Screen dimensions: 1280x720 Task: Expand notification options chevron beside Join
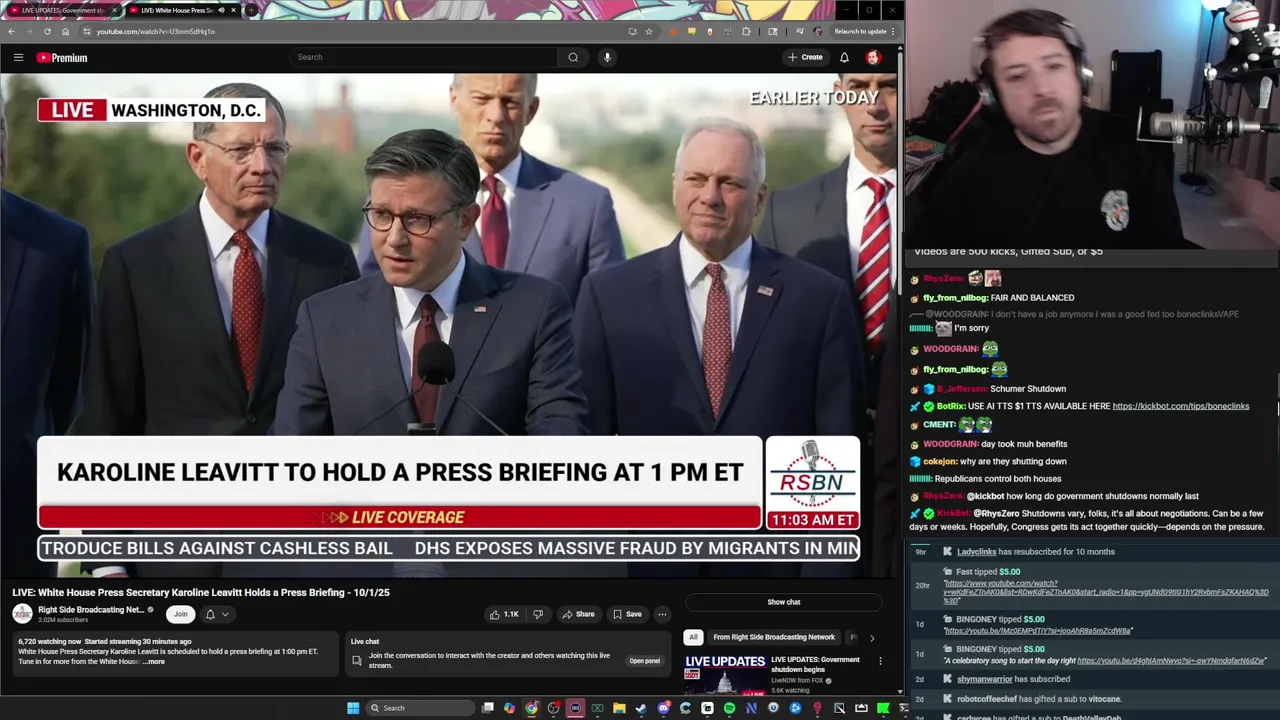tap(225, 614)
